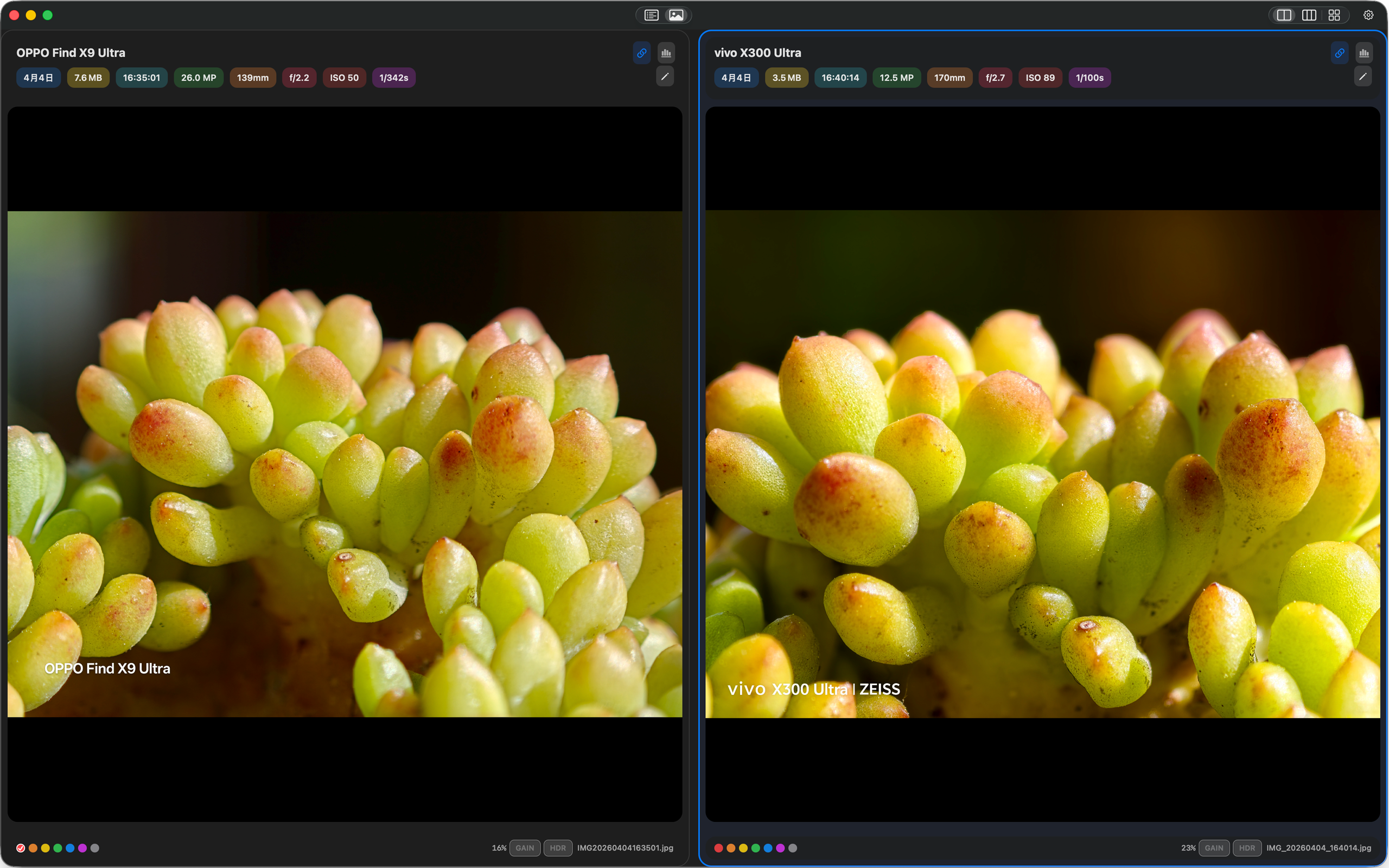The image size is (1389, 868).
Task: Select two-column split layout
Action: coord(1284,15)
